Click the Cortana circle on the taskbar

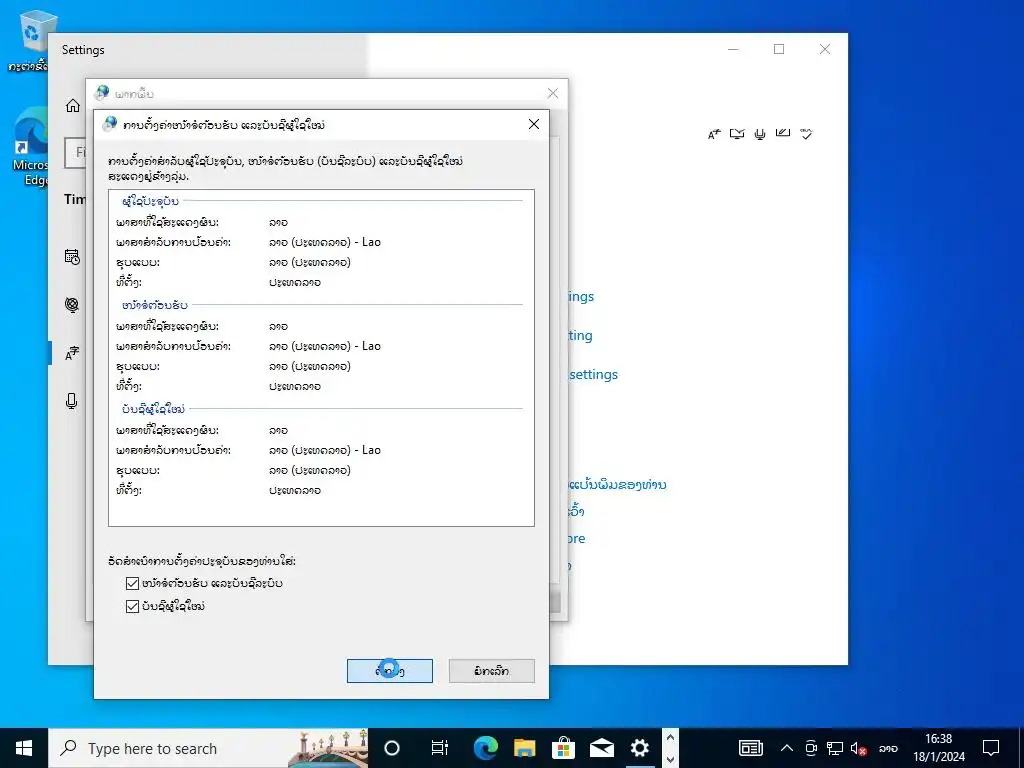click(392, 748)
